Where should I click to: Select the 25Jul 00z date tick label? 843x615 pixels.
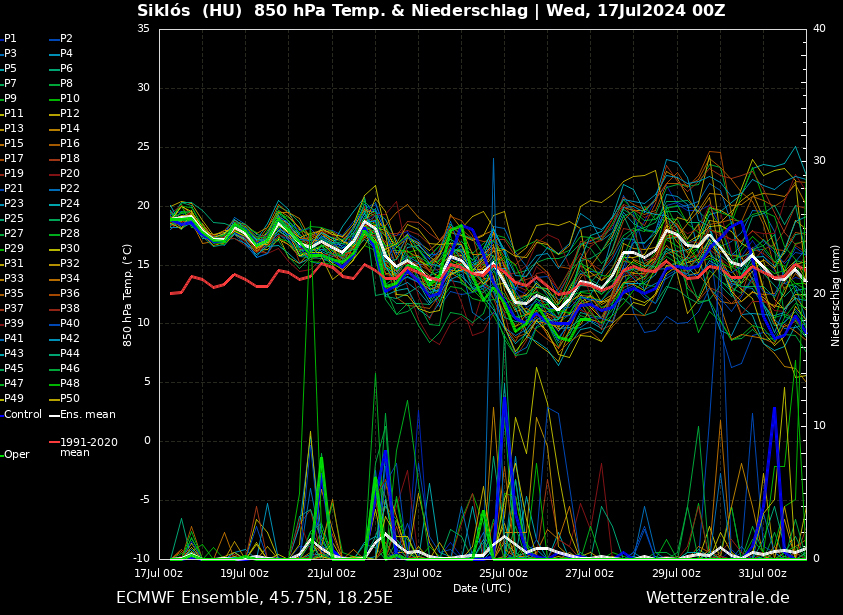(x=503, y=573)
